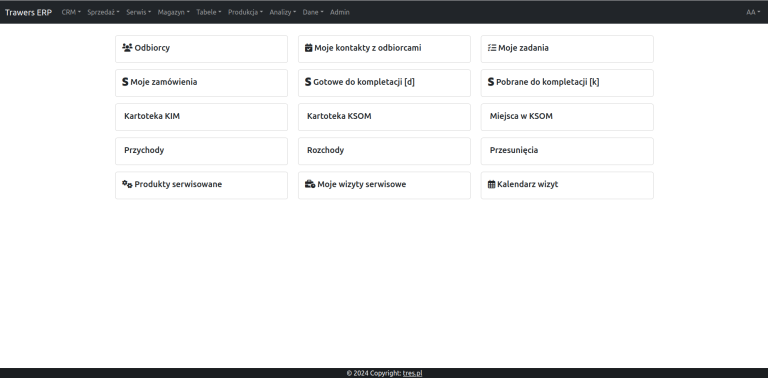Open the Magazyn dropdown menu
Viewport: 768px width, 378px height.
pos(173,12)
